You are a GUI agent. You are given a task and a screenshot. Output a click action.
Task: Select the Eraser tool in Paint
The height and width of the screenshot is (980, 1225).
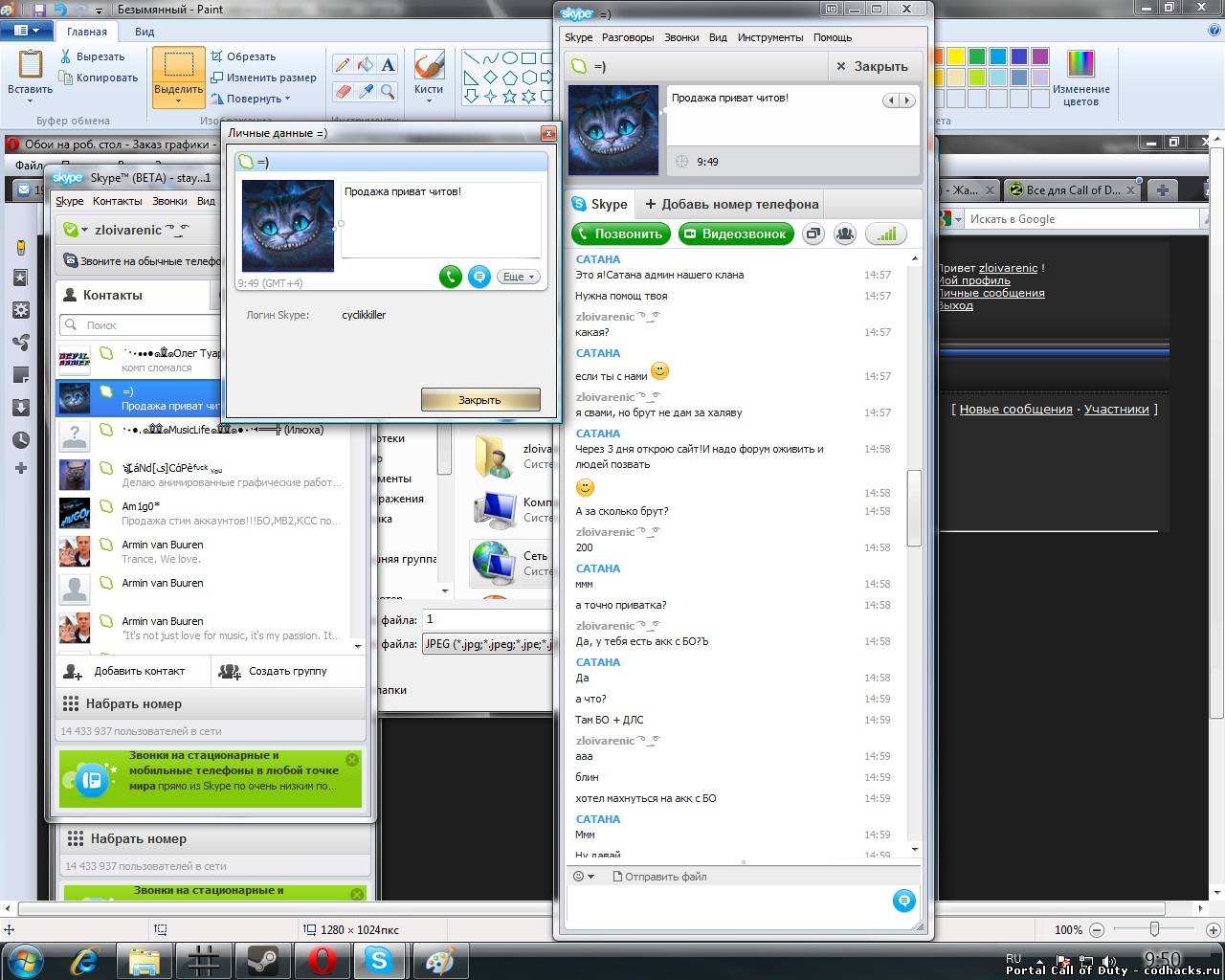coord(342,92)
